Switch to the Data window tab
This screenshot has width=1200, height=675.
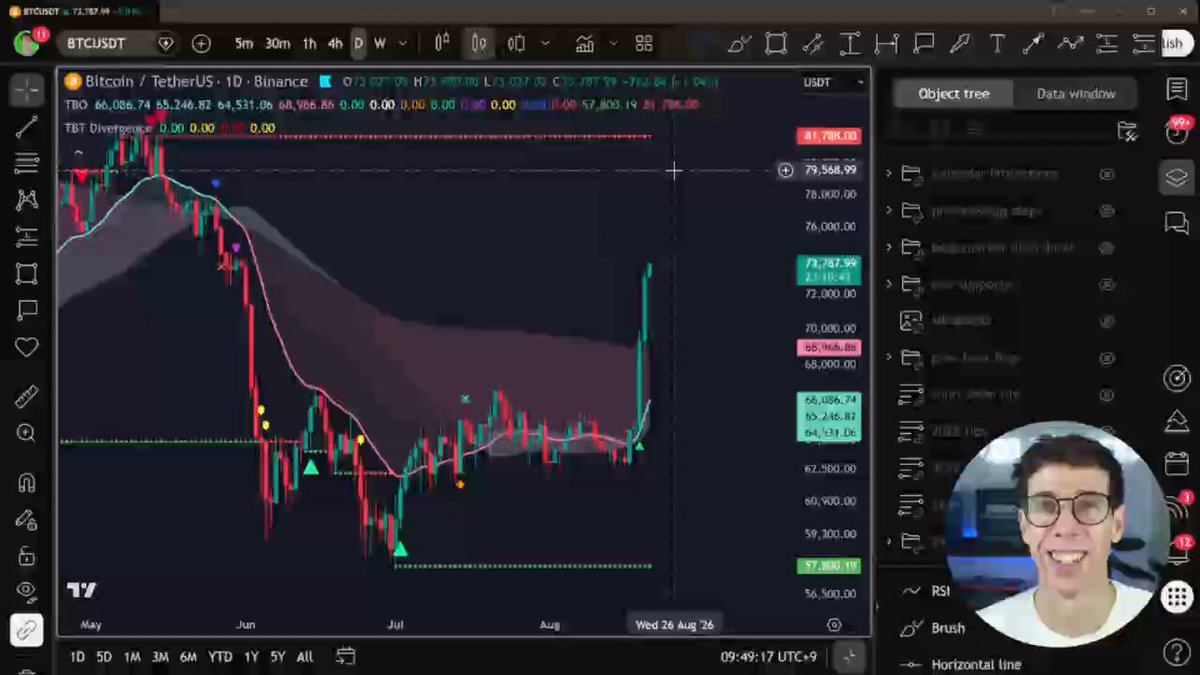[x=1076, y=93]
